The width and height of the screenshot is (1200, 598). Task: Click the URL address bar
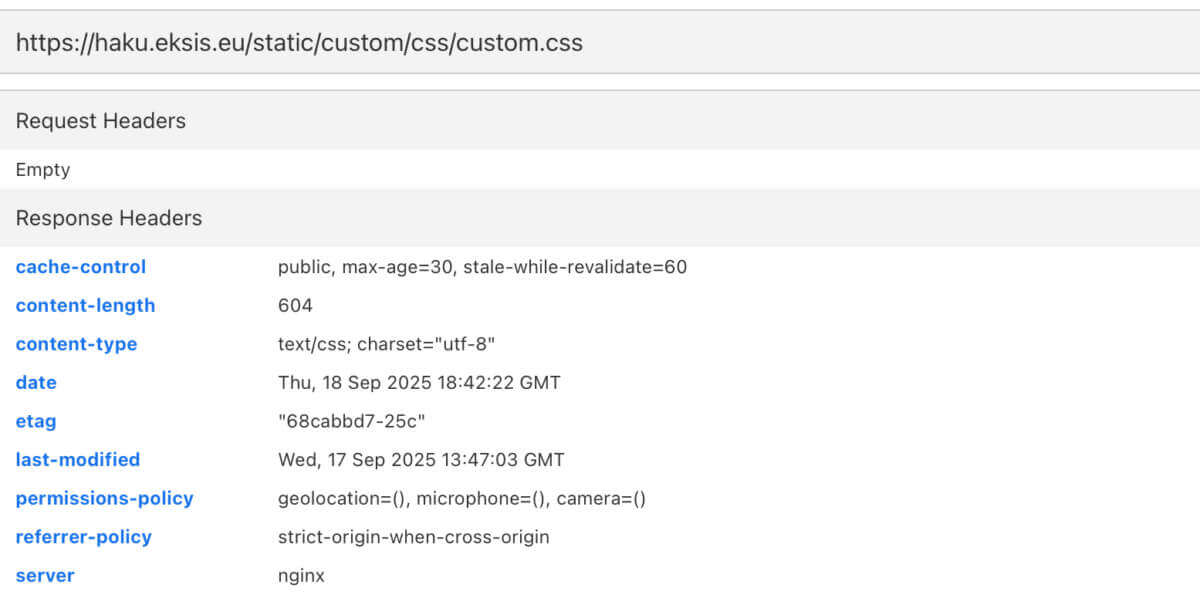pyautogui.click(x=300, y=42)
